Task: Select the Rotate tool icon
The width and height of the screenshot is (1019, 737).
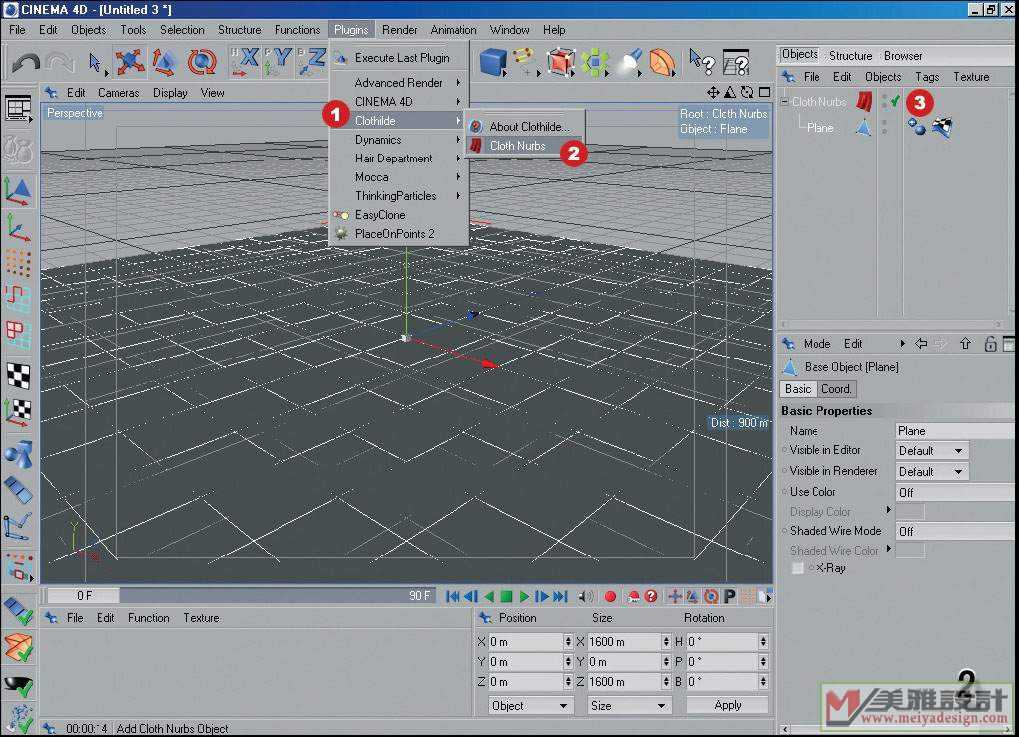Action: pos(201,62)
